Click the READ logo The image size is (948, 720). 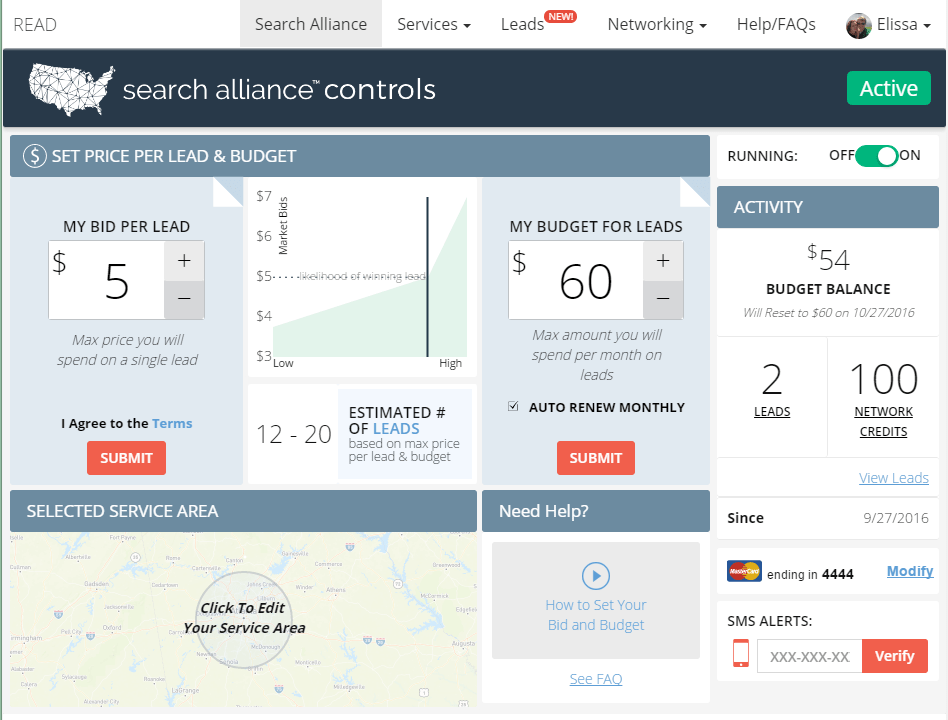click(x=34, y=24)
